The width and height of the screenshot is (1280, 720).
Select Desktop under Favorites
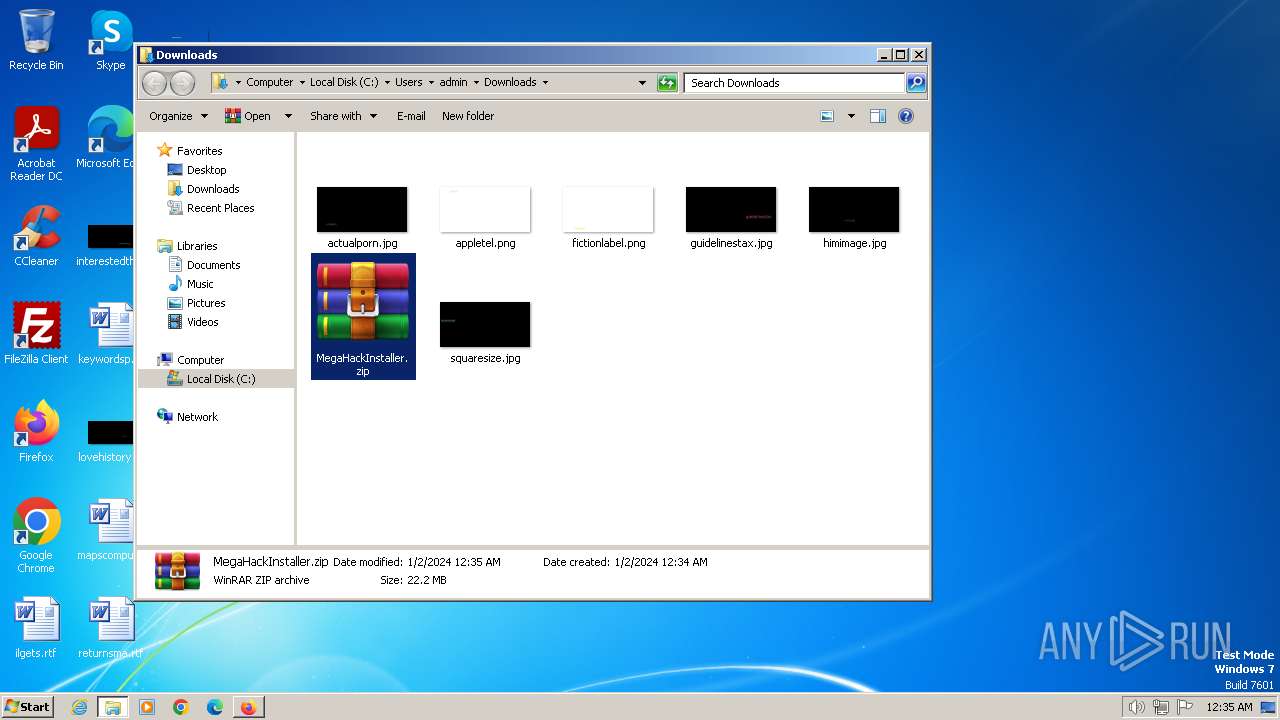(206, 170)
